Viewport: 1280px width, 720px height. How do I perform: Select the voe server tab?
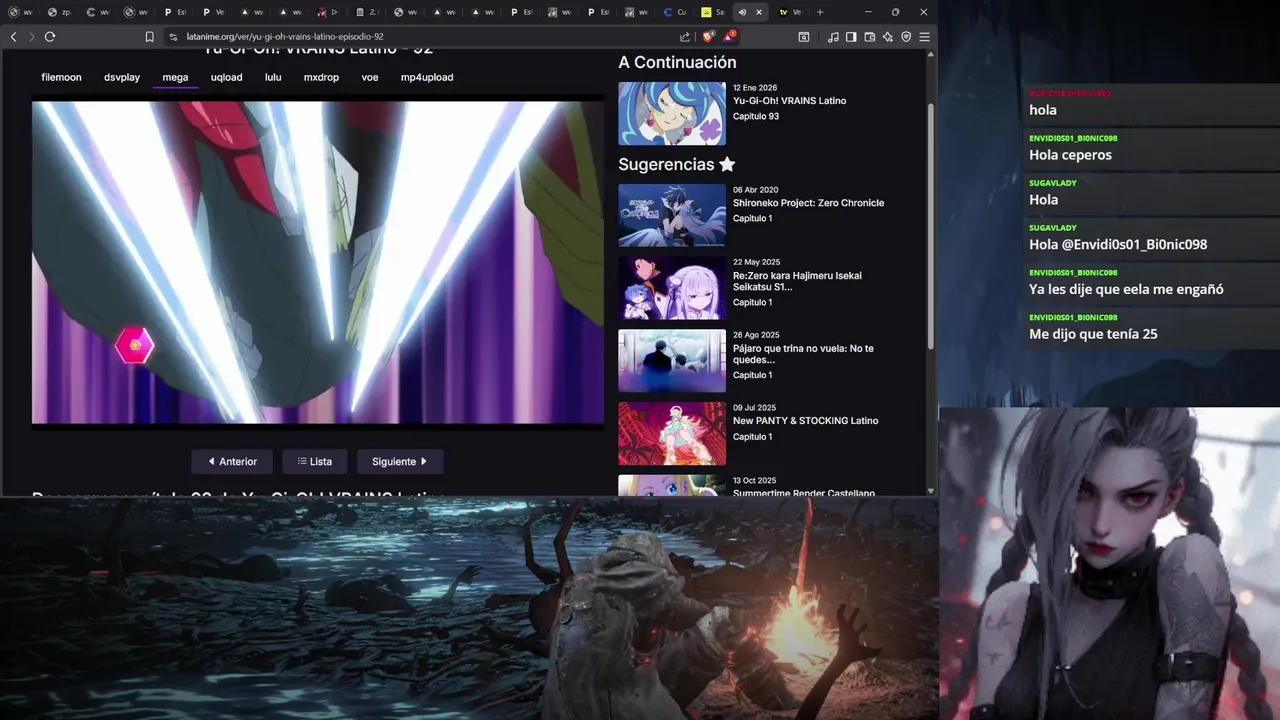[370, 77]
